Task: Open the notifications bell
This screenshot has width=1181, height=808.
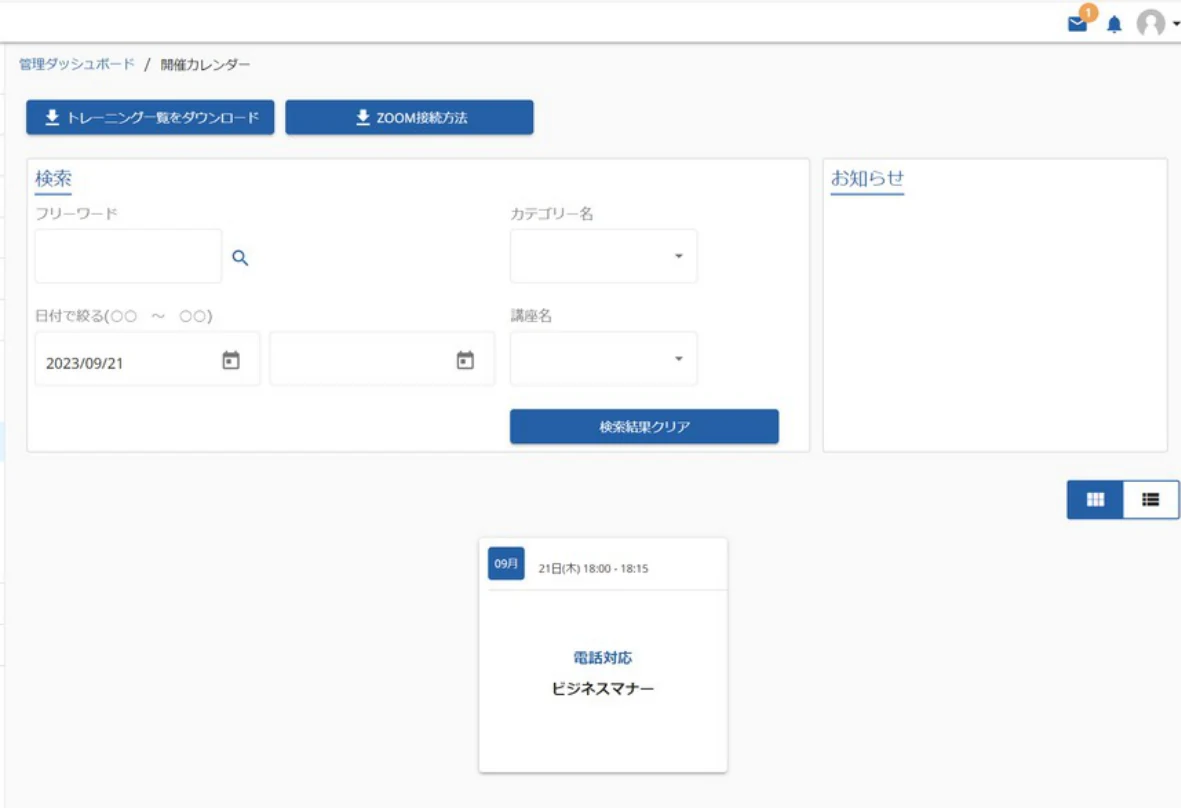Action: click(1114, 24)
